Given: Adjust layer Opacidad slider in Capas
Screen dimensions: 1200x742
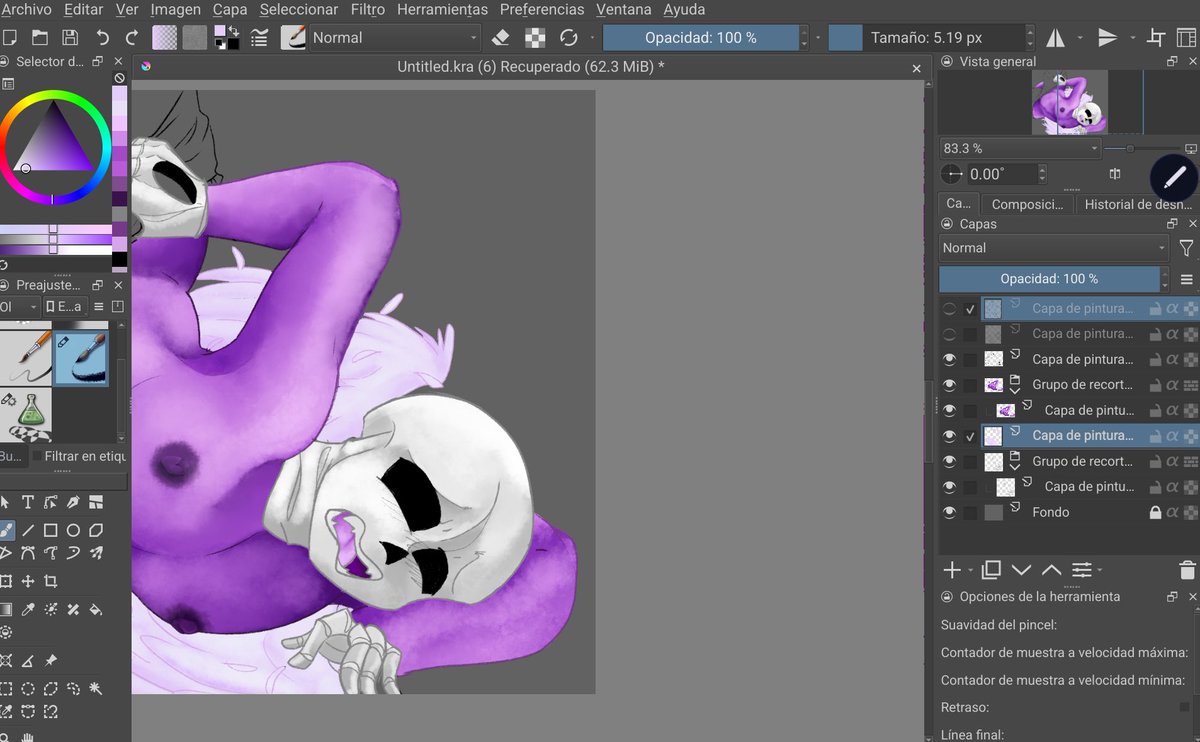Looking at the screenshot, I should pos(1049,279).
